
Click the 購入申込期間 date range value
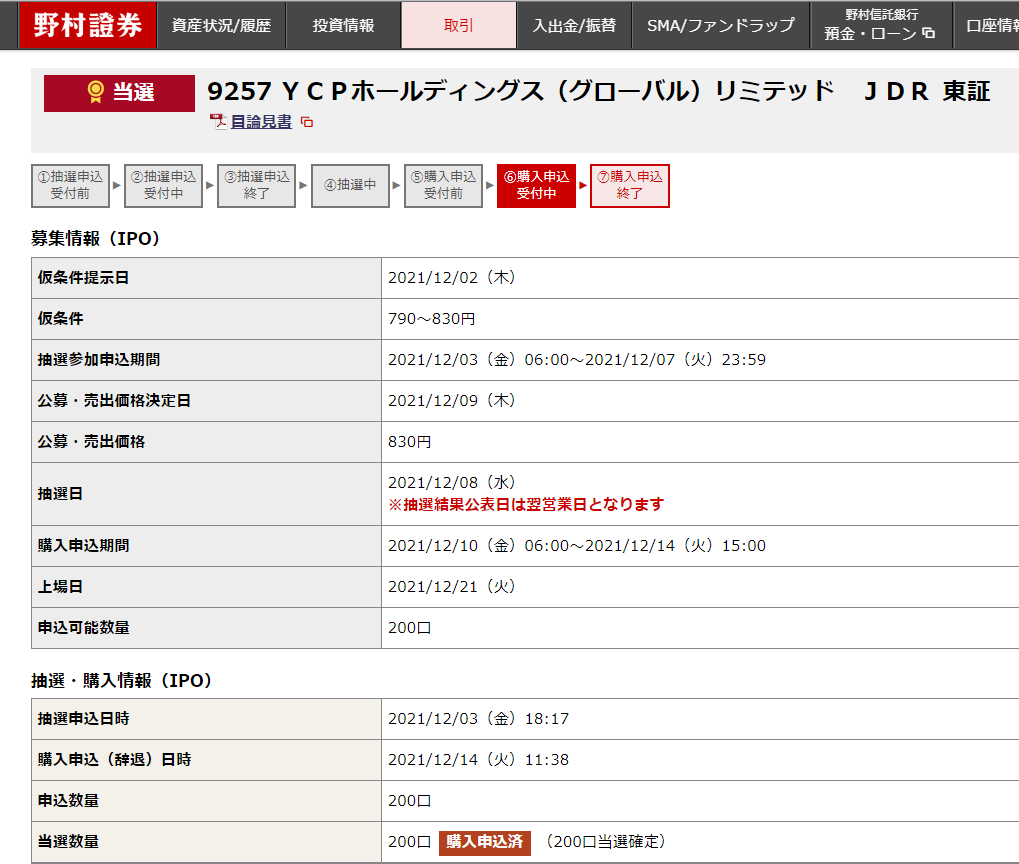(x=577, y=545)
